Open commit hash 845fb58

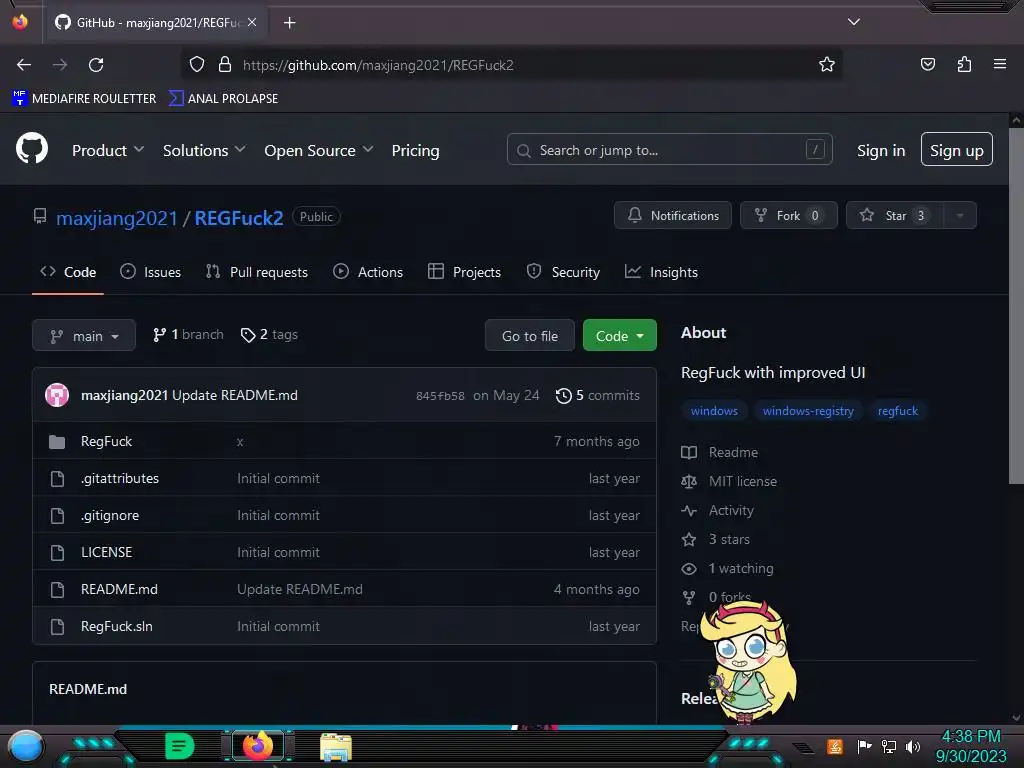[x=440, y=396]
